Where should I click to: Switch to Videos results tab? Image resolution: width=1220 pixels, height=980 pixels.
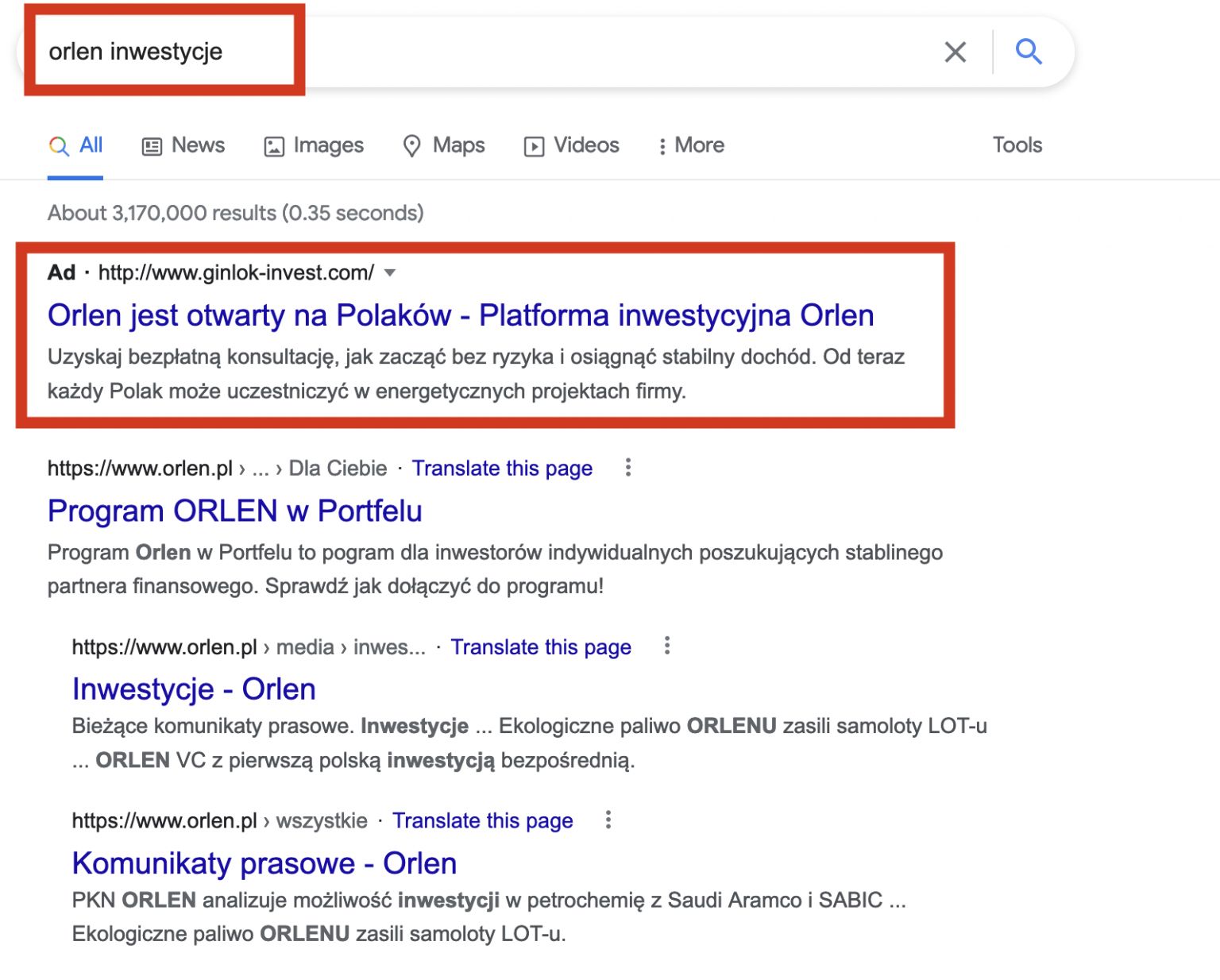tap(571, 145)
